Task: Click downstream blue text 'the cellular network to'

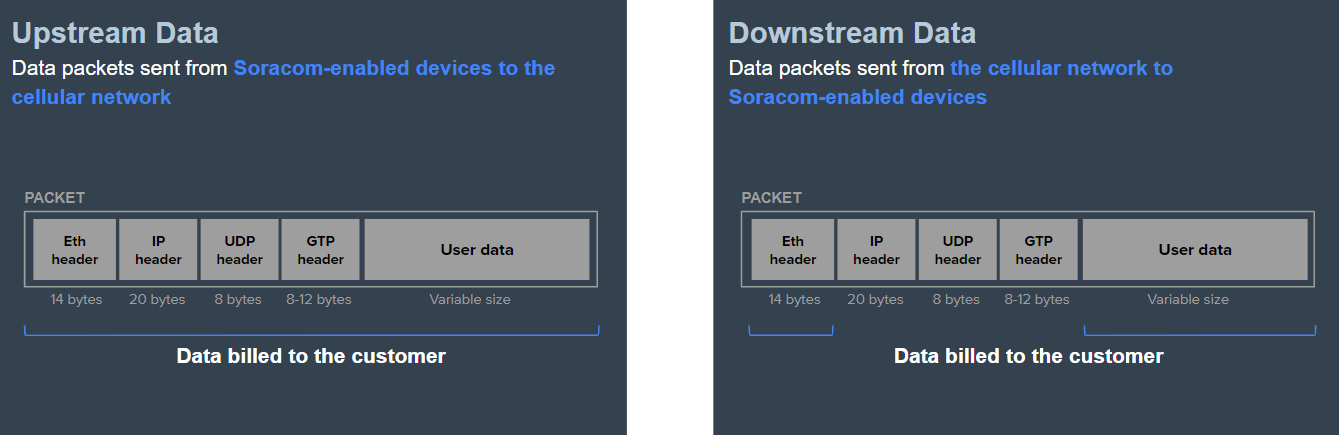Action: coord(1062,68)
